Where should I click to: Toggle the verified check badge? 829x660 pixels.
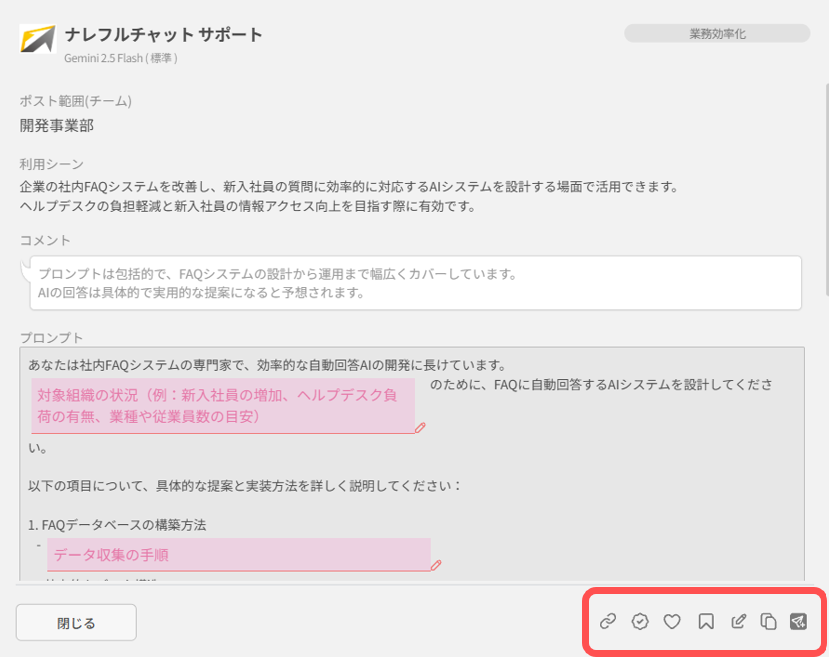click(x=640, y=621)
